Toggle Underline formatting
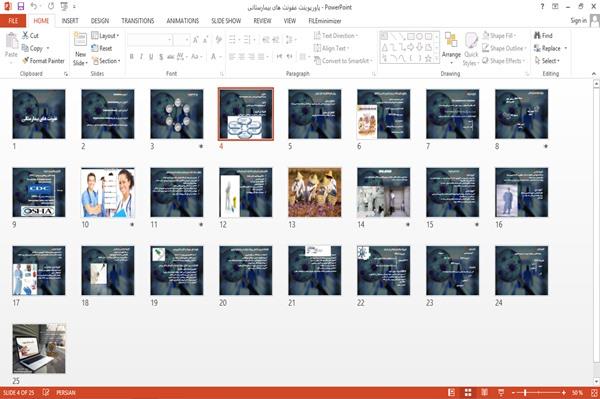The image size is (600, 399). click(x=151, y=57)
